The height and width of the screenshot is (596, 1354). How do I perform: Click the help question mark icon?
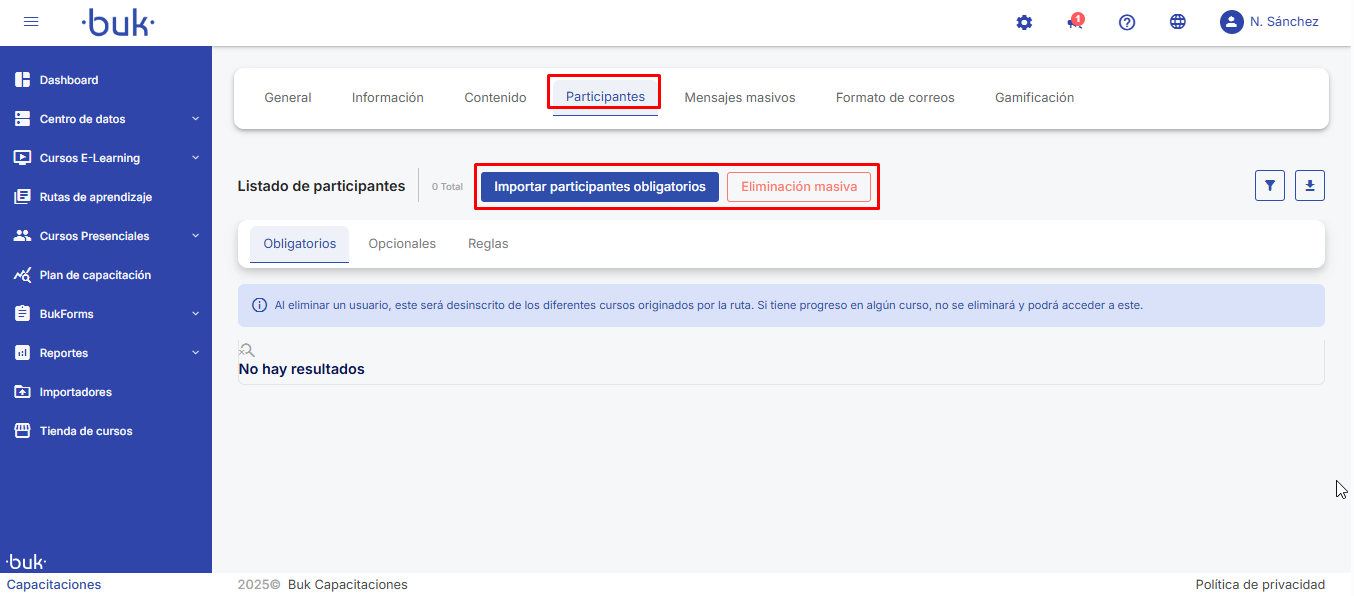(1127, 22)
